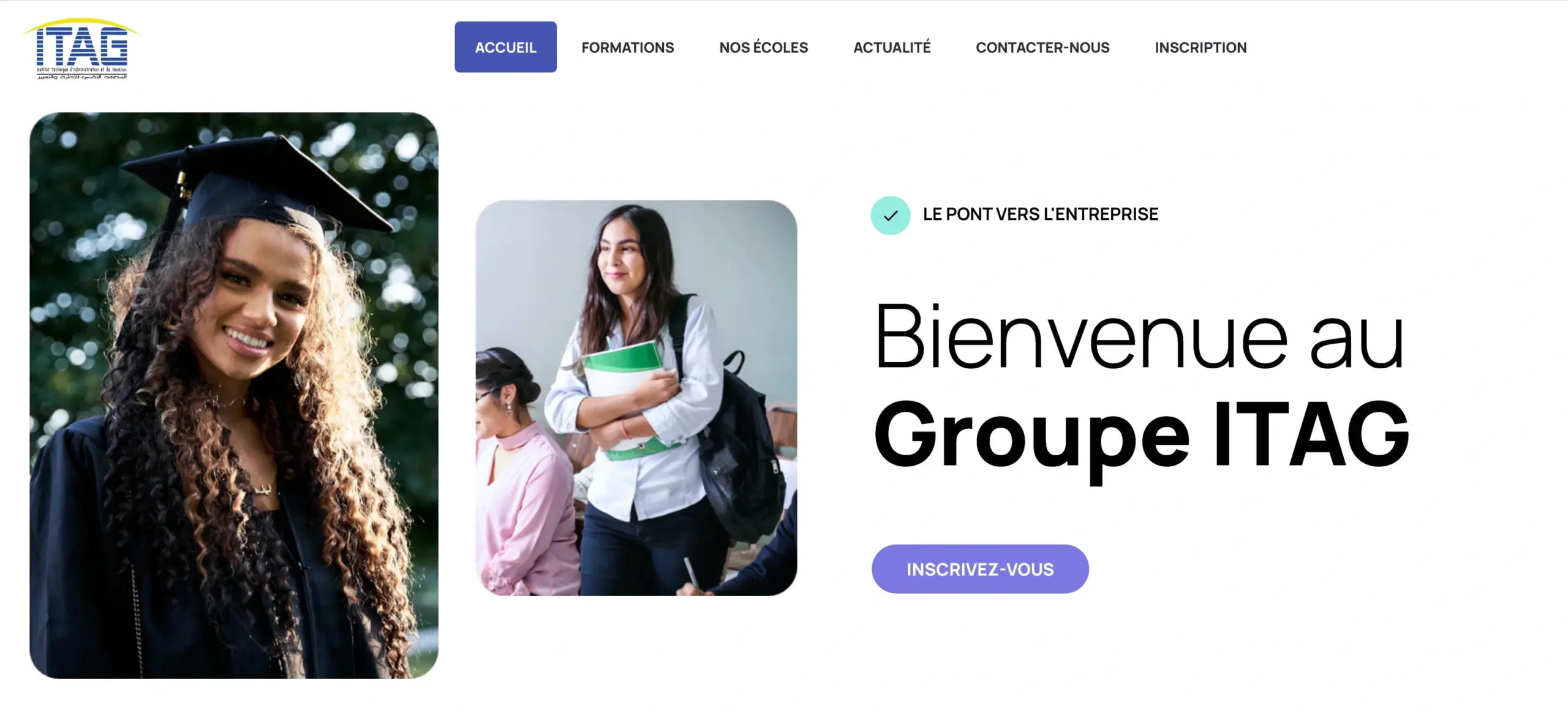
Task: Click the teal checkmark circle icon
Action: pos(890,215)
